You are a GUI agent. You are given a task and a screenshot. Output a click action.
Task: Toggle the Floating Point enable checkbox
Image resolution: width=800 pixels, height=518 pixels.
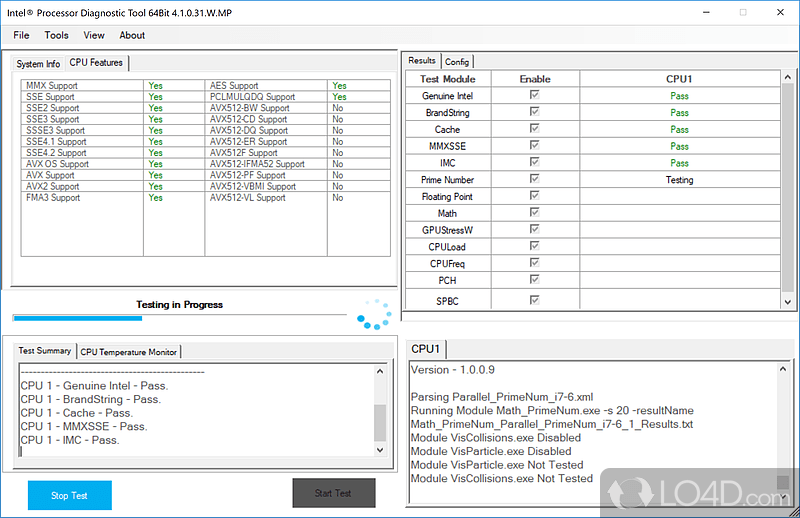pos(535,195)
